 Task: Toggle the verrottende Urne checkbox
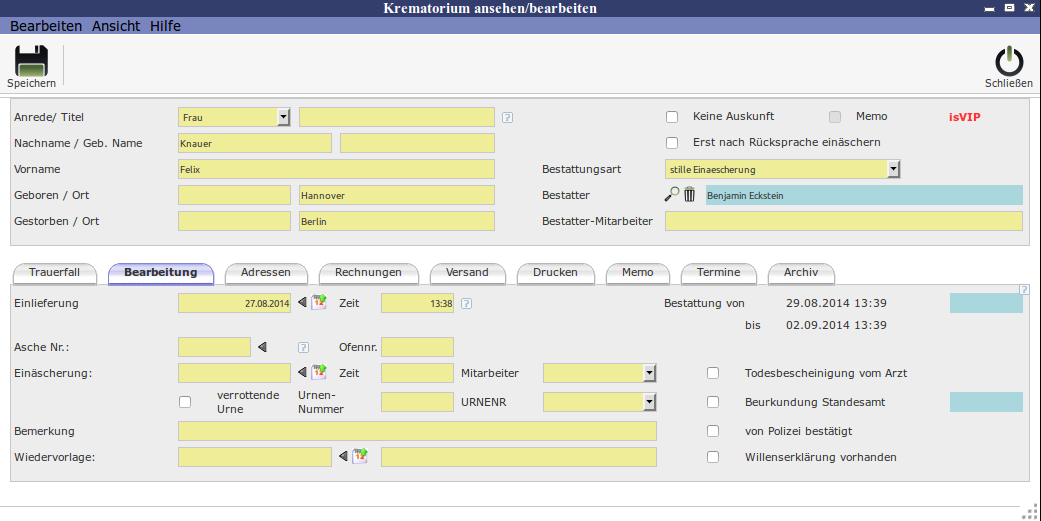(184, 402)
